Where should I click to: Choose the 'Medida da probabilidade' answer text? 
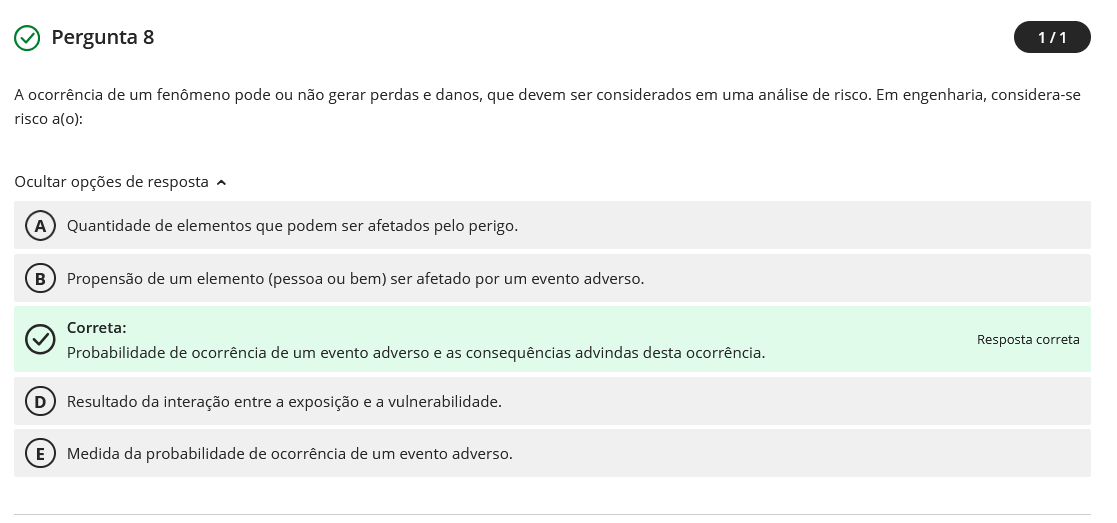click(289, 454)
